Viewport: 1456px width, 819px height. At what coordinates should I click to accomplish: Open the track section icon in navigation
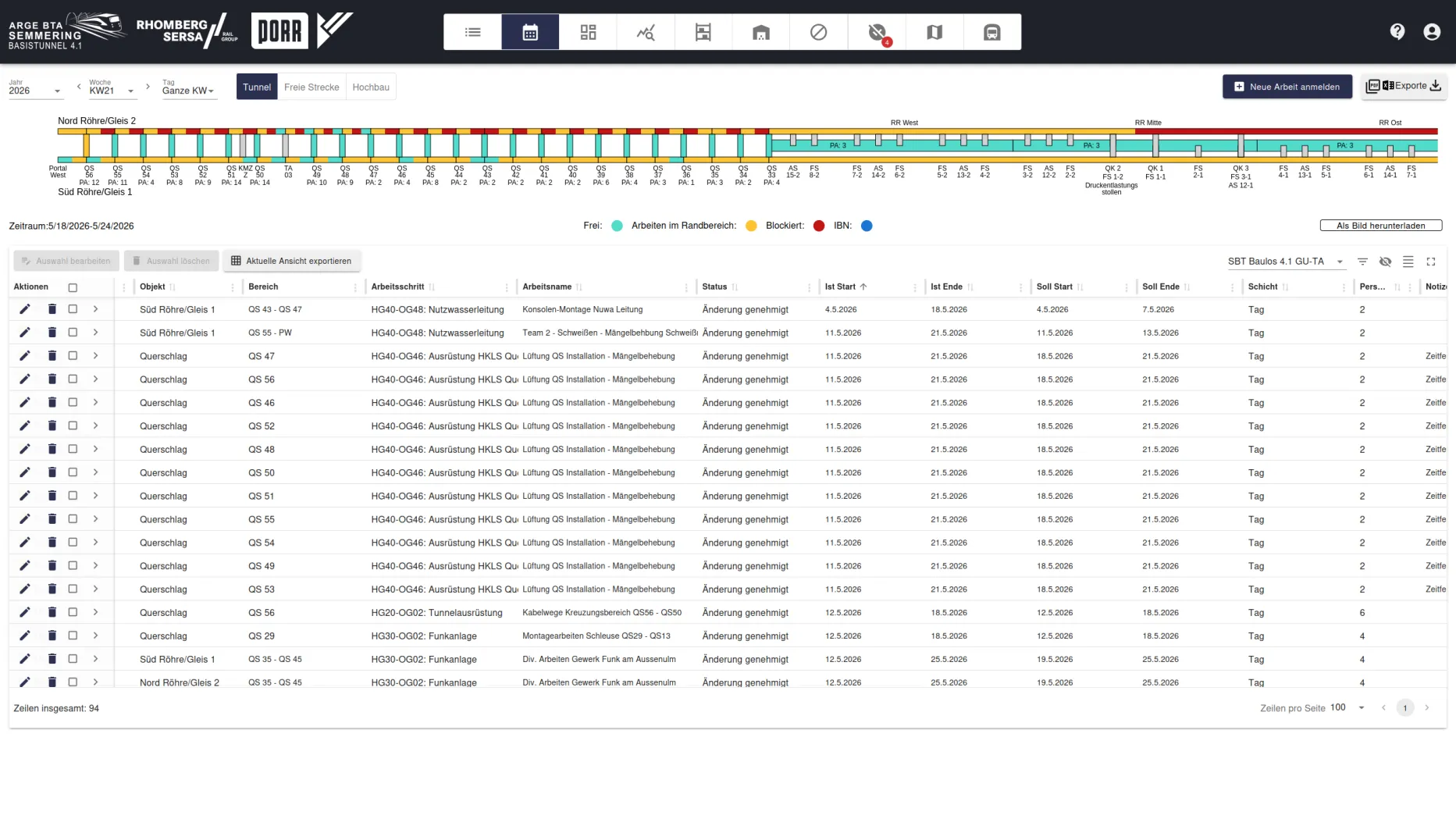click(703, 32)
